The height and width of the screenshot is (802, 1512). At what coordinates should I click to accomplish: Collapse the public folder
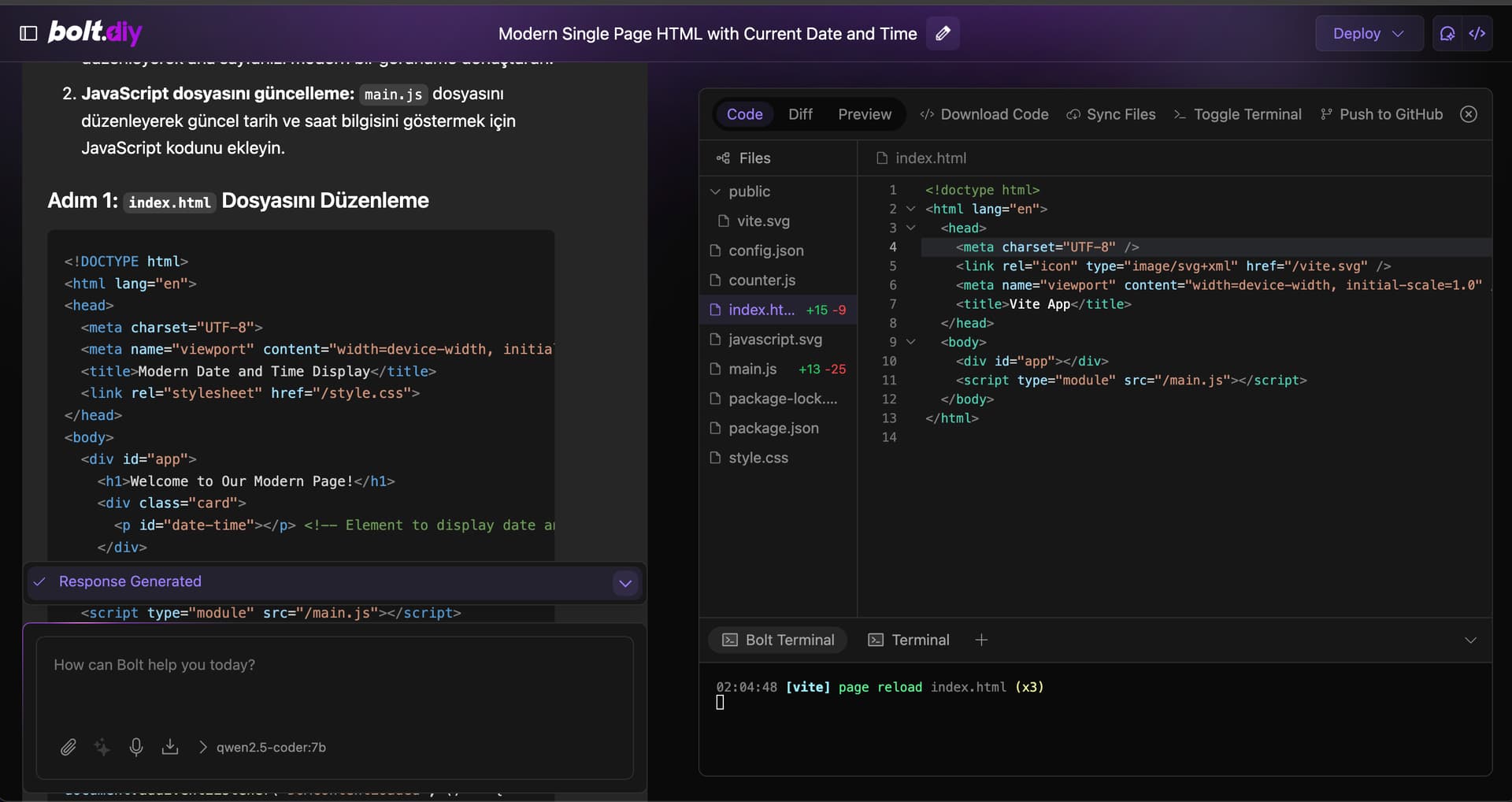tap(778, 191)
